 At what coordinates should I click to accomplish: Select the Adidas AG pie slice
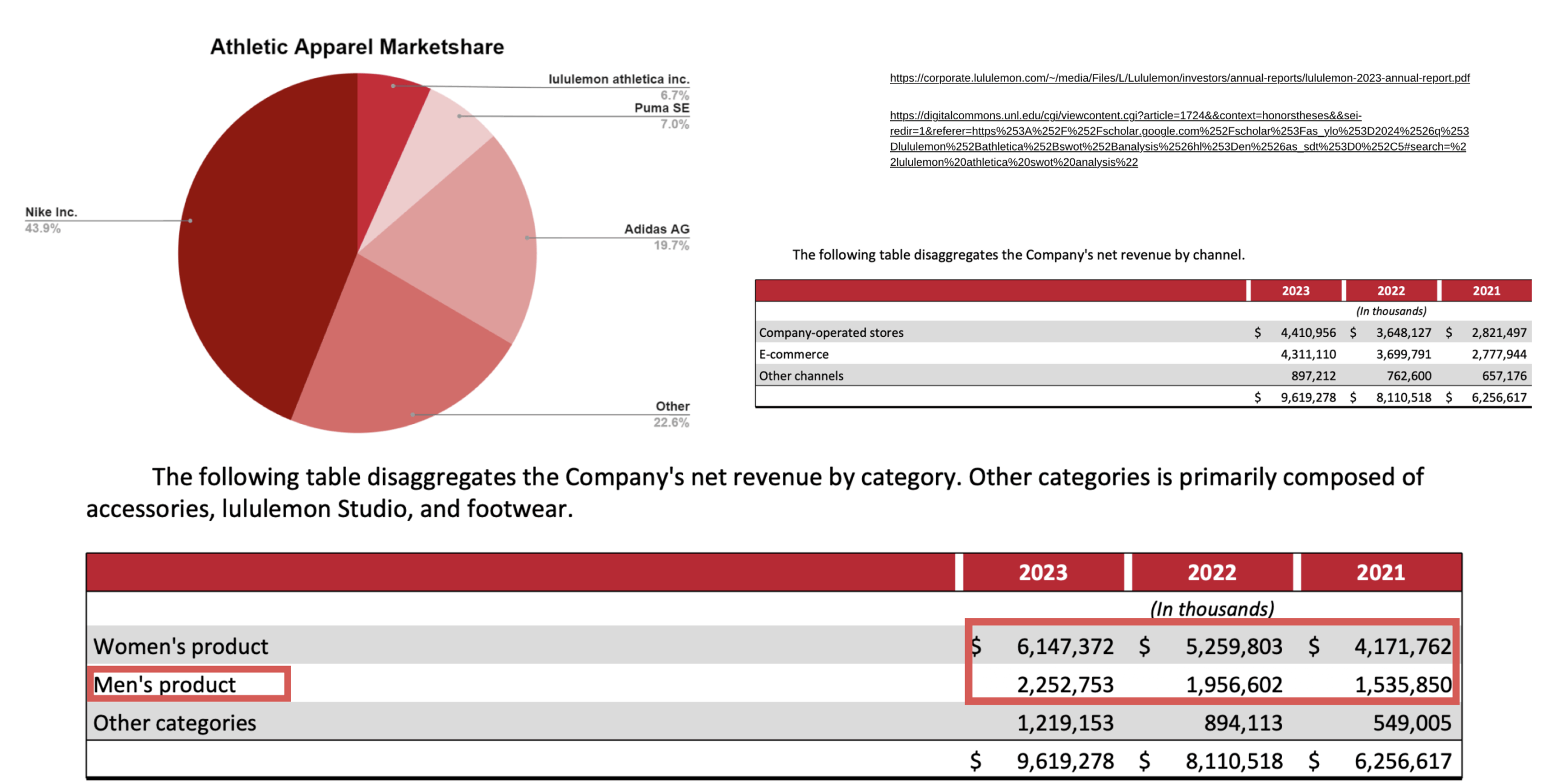click(x=466, y=242)
